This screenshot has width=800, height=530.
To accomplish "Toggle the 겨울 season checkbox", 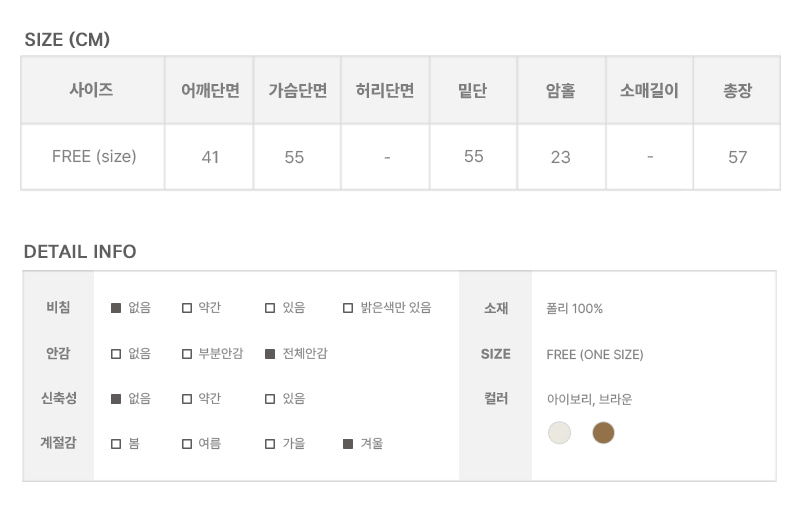I will click(x=348, y=443).
